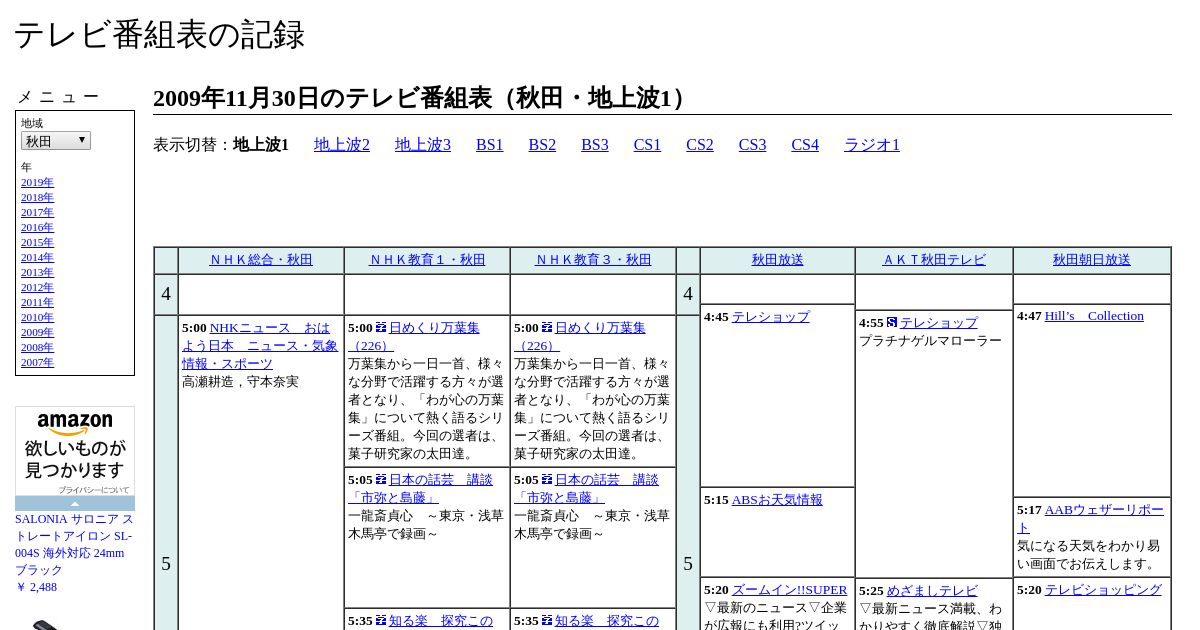Viewport: 1200px width, 630px height.
Task: Open the Amazon ad banner image
Action: point(75,451)
